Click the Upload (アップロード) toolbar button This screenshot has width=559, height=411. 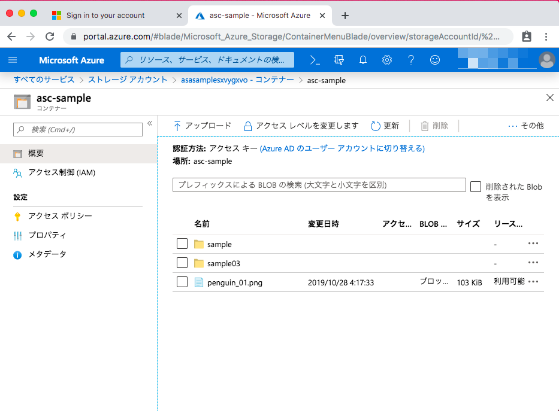(x=202, y=125)
